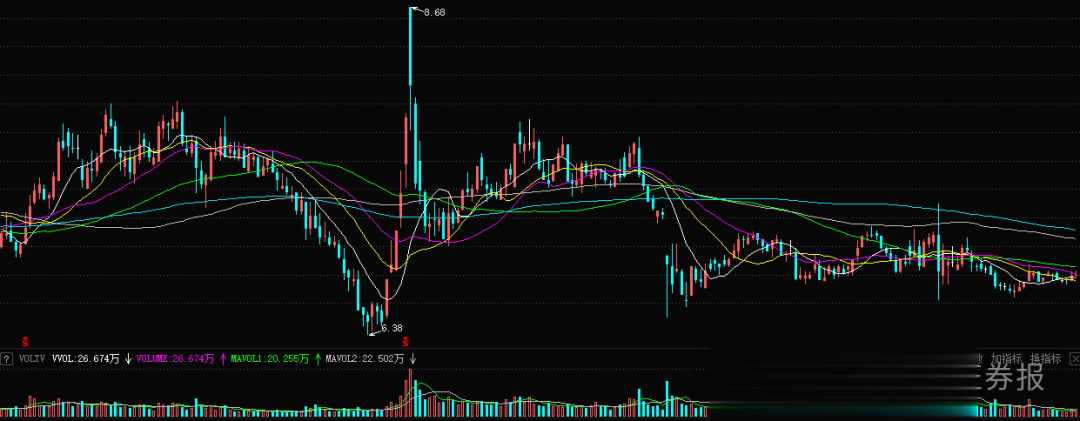The image size is (1080, 421).
Task: Select the VOLTV indicator name label
Action: click(32, 359)
